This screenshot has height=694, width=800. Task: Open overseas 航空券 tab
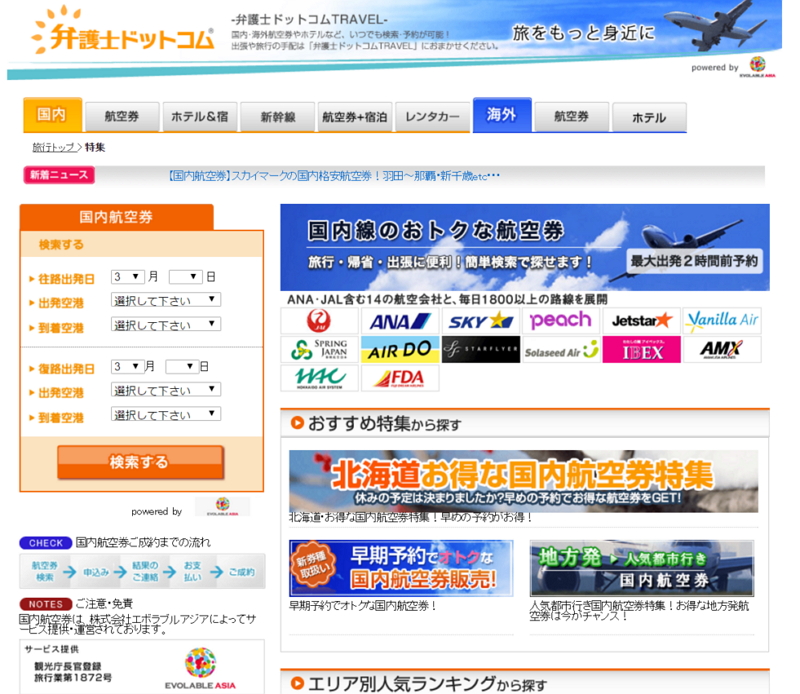(572, 117)
